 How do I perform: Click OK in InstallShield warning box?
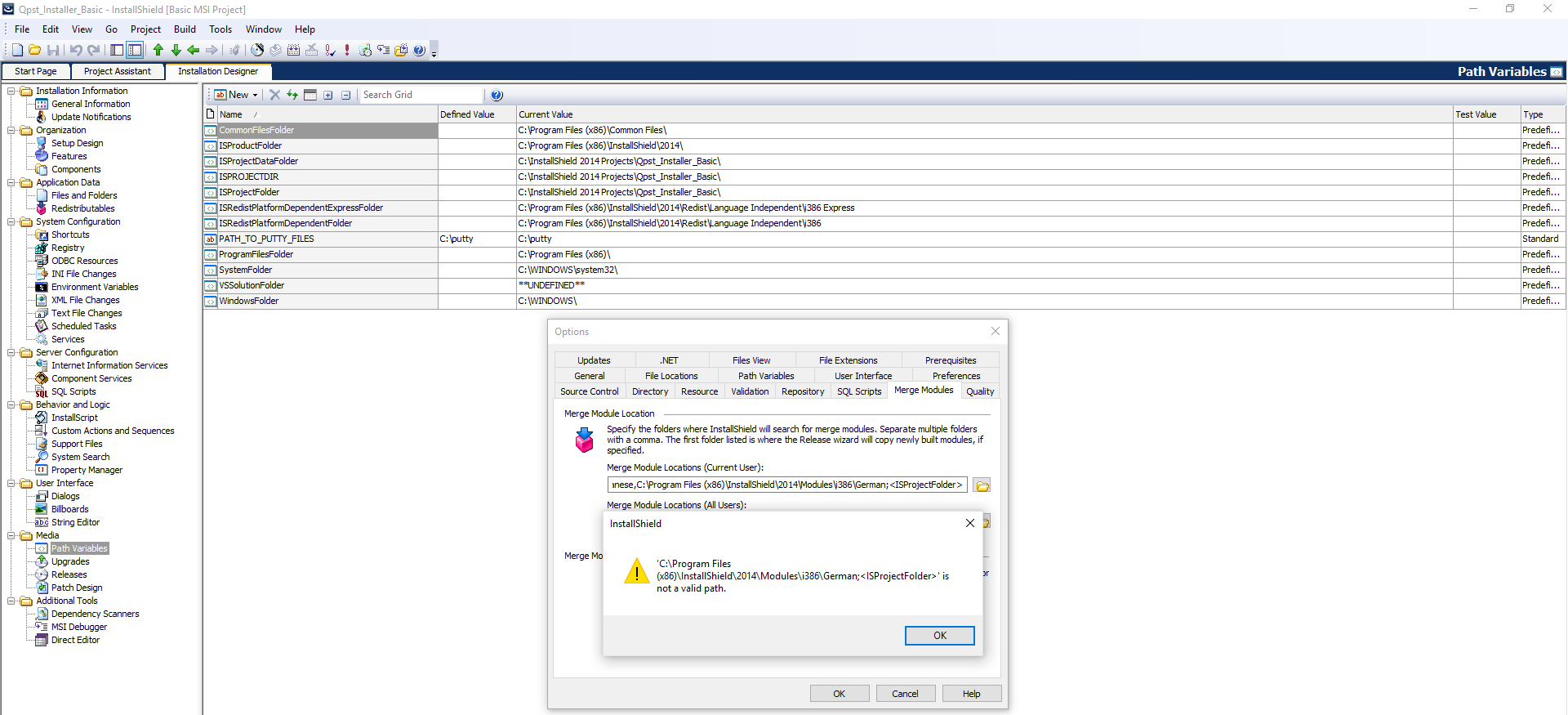(x=939, y=636)
